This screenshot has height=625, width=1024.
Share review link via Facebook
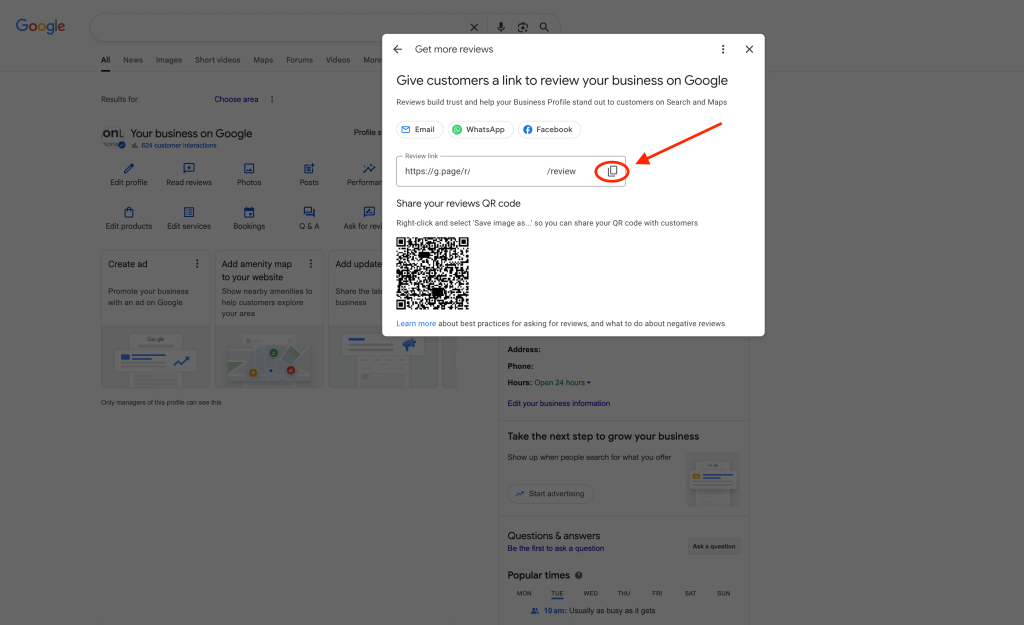548,129
